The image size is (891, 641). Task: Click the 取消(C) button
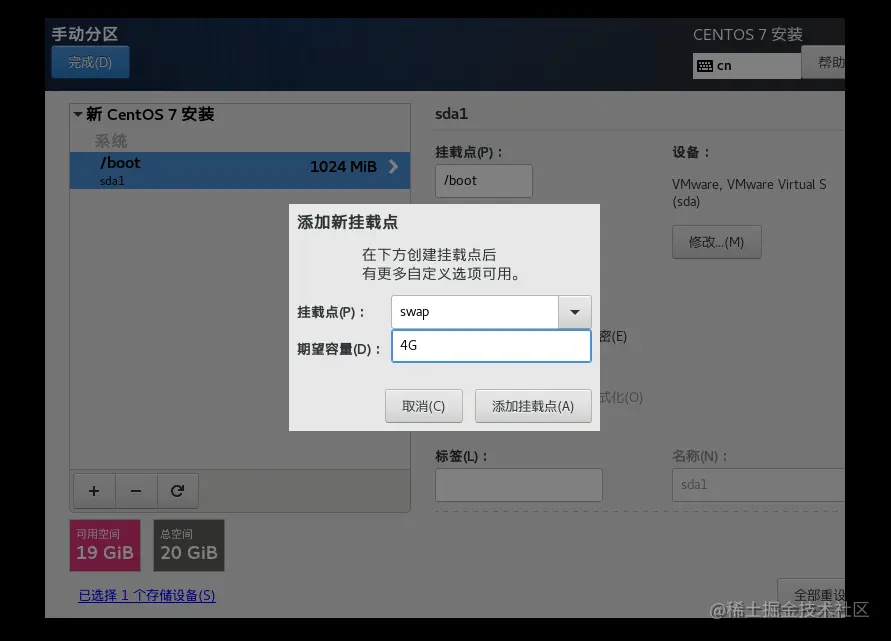(x=423, y=406)
